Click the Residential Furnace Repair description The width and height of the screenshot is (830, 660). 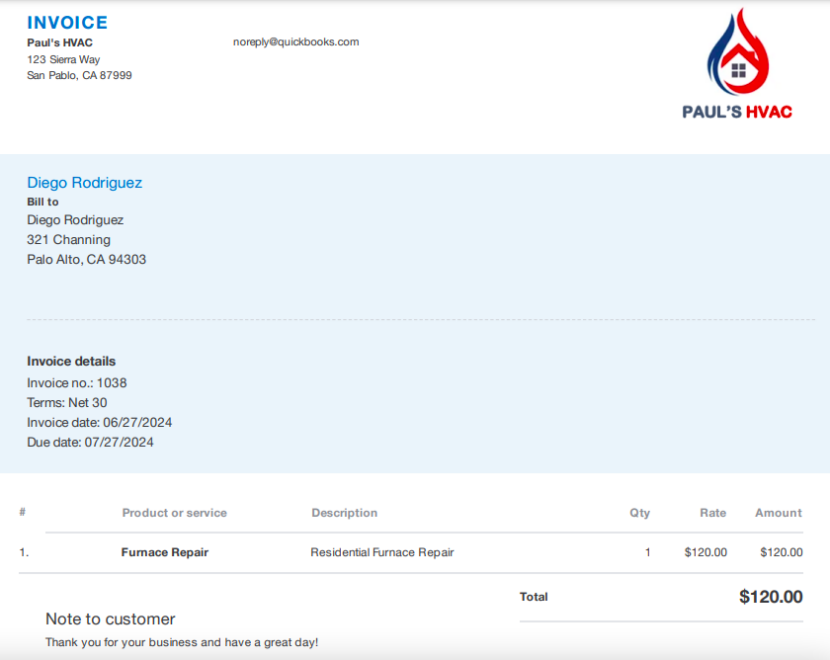click(382, 552)
